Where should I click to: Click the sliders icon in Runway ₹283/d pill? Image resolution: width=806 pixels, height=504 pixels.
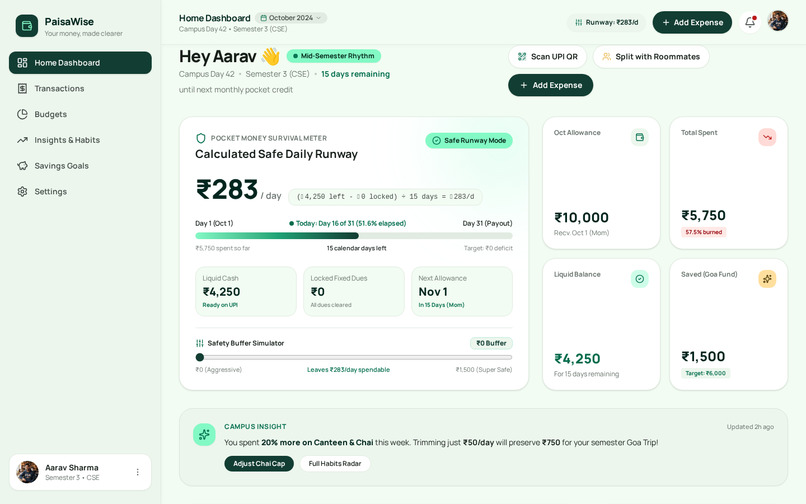coord(578,23)
